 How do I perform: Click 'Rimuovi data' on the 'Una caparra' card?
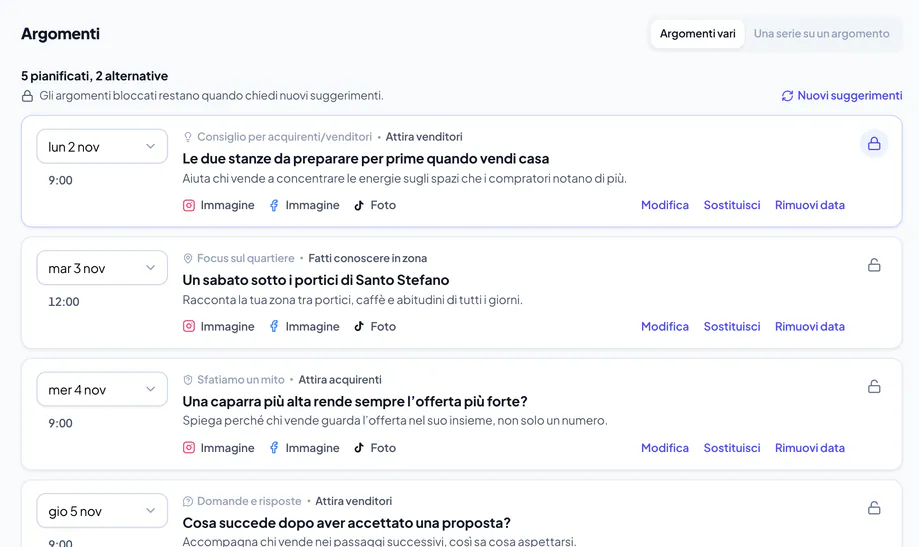point(810,448)
